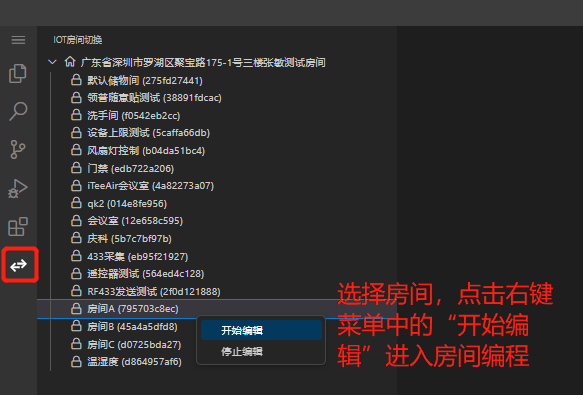Click the lock icon of qk2

click(76, 203)
